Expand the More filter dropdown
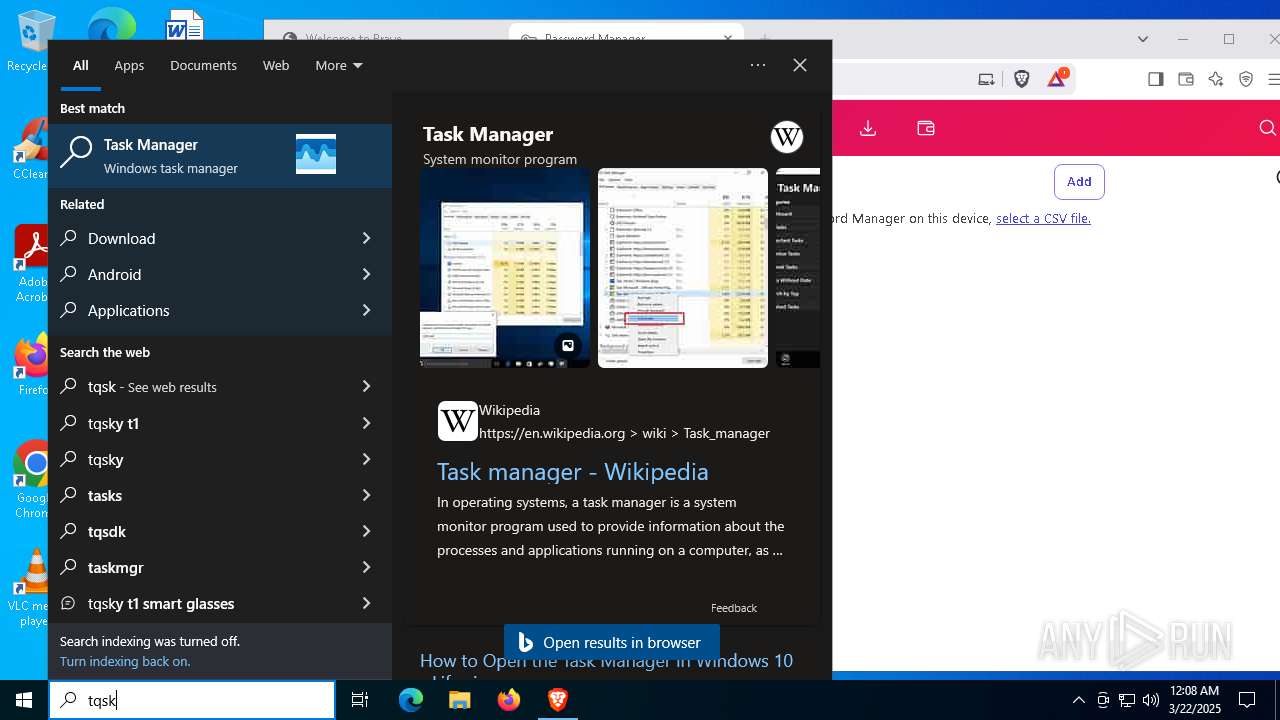The width and height of the screenshot is (1280, 720). tap(339, 65)
